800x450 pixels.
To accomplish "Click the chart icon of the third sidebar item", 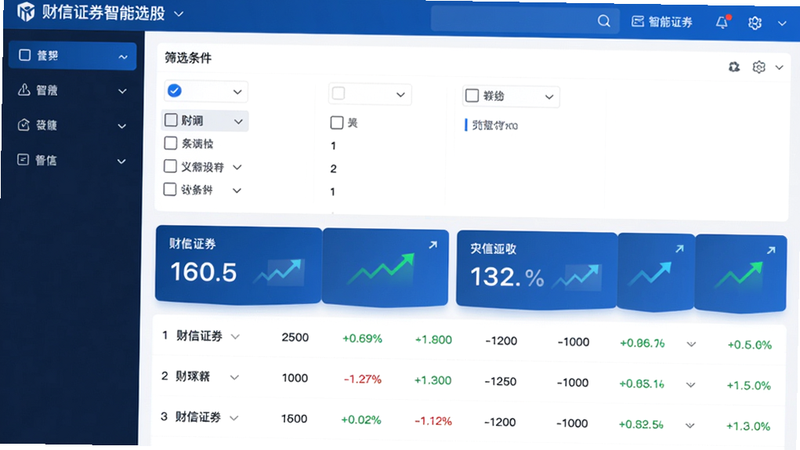I will tap(23, 125).
